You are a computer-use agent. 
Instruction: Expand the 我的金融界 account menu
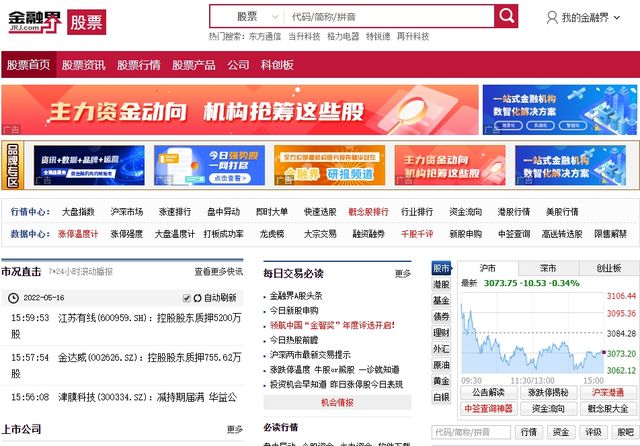pos(583,18)
